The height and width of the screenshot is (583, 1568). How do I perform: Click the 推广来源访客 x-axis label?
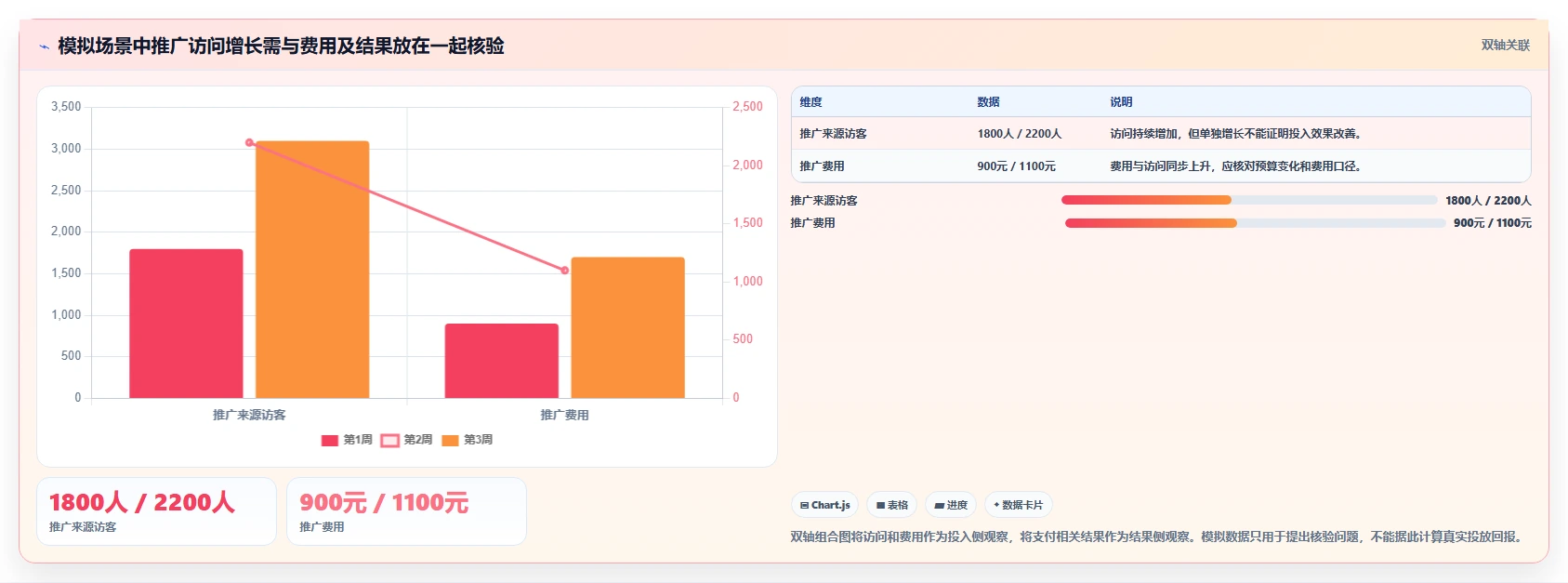click(x=249, y=415)
